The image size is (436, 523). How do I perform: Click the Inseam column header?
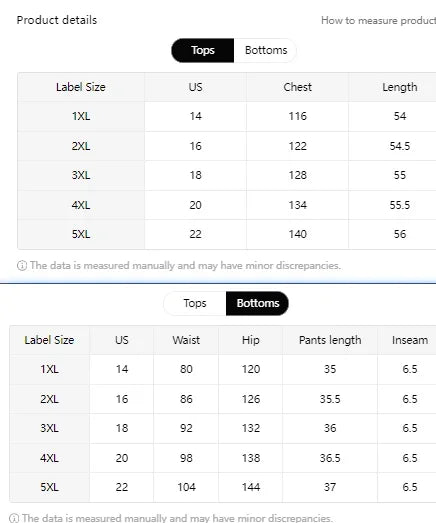410,340
